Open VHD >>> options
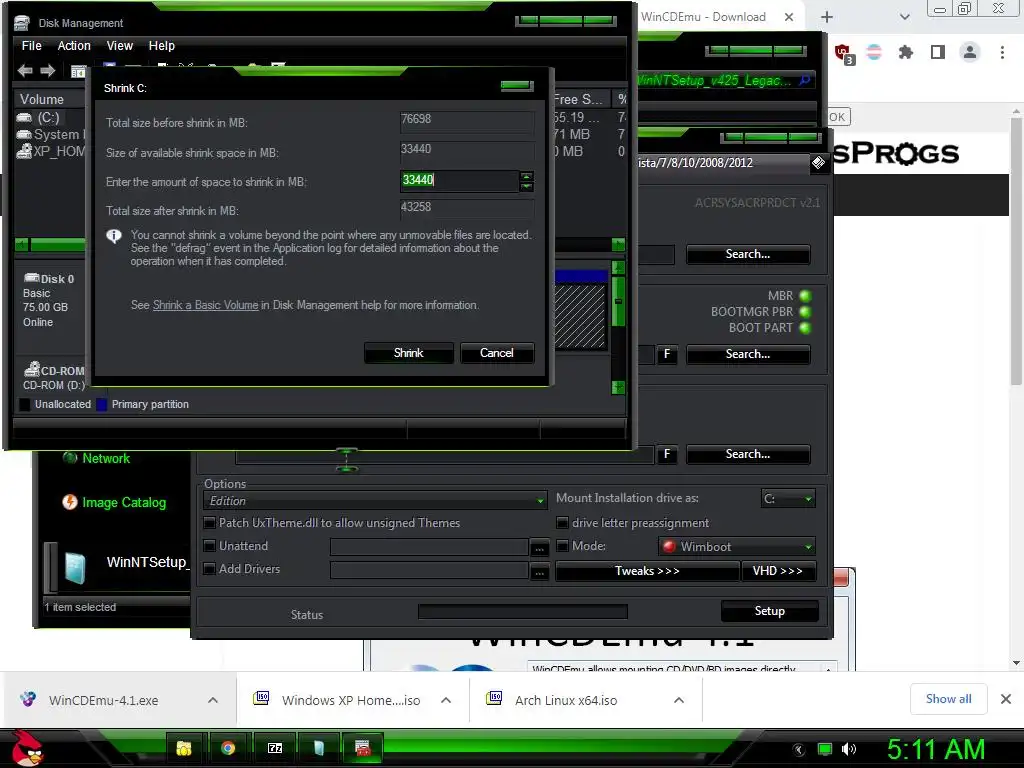Image resolution: width=1024 pixels, height=768 pixels. pyautogui.click(x=778, y=571)
